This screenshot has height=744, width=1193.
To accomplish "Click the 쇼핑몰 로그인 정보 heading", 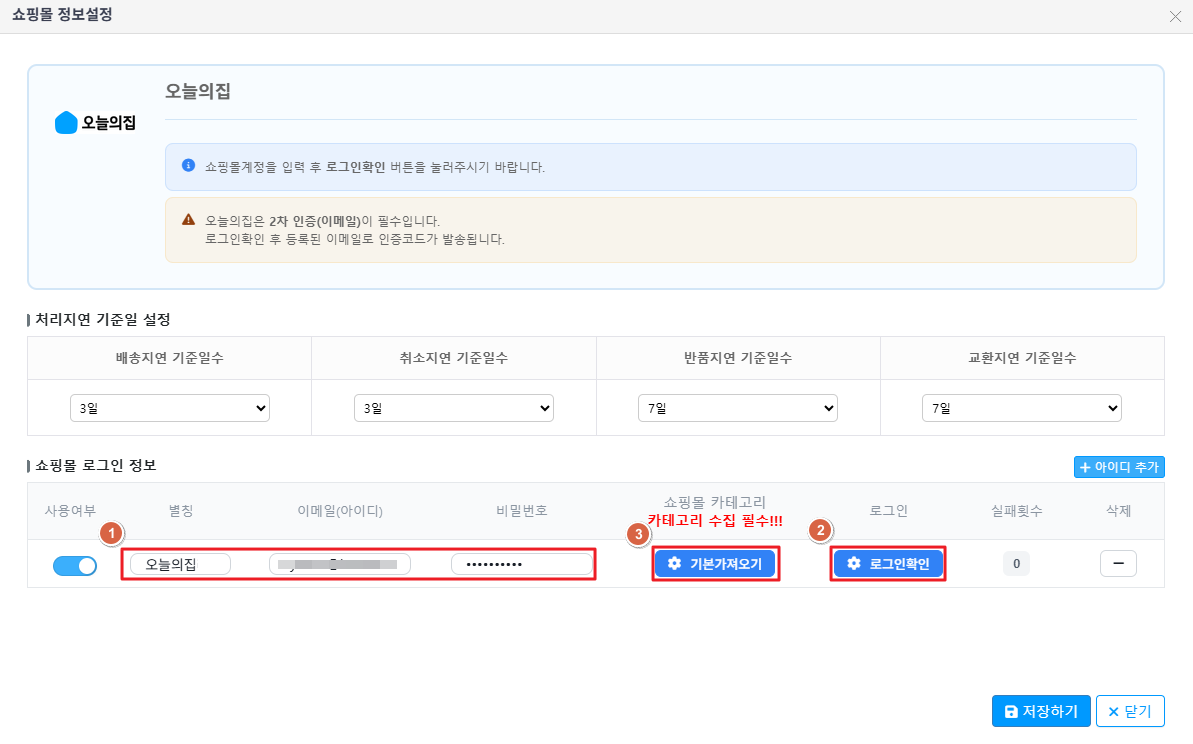I will click(96, 465).
